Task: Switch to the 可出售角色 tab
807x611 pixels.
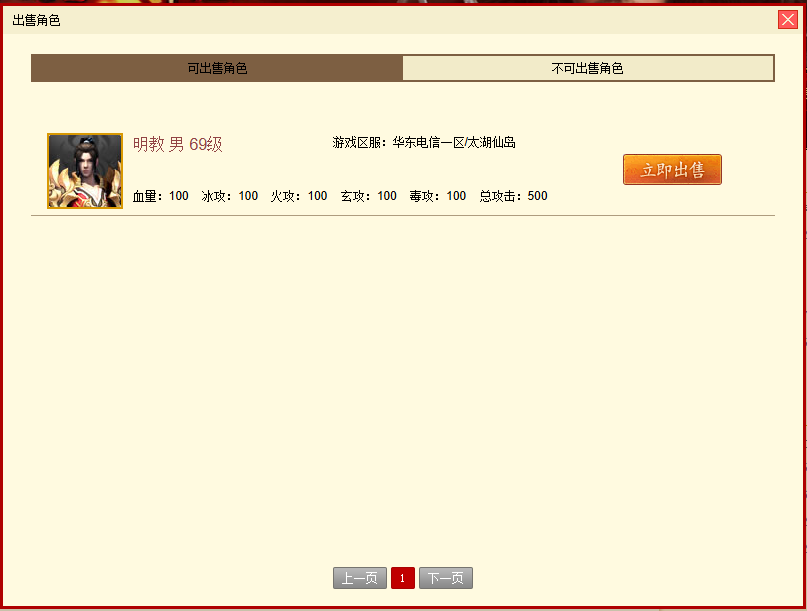Action: [217, 68]
